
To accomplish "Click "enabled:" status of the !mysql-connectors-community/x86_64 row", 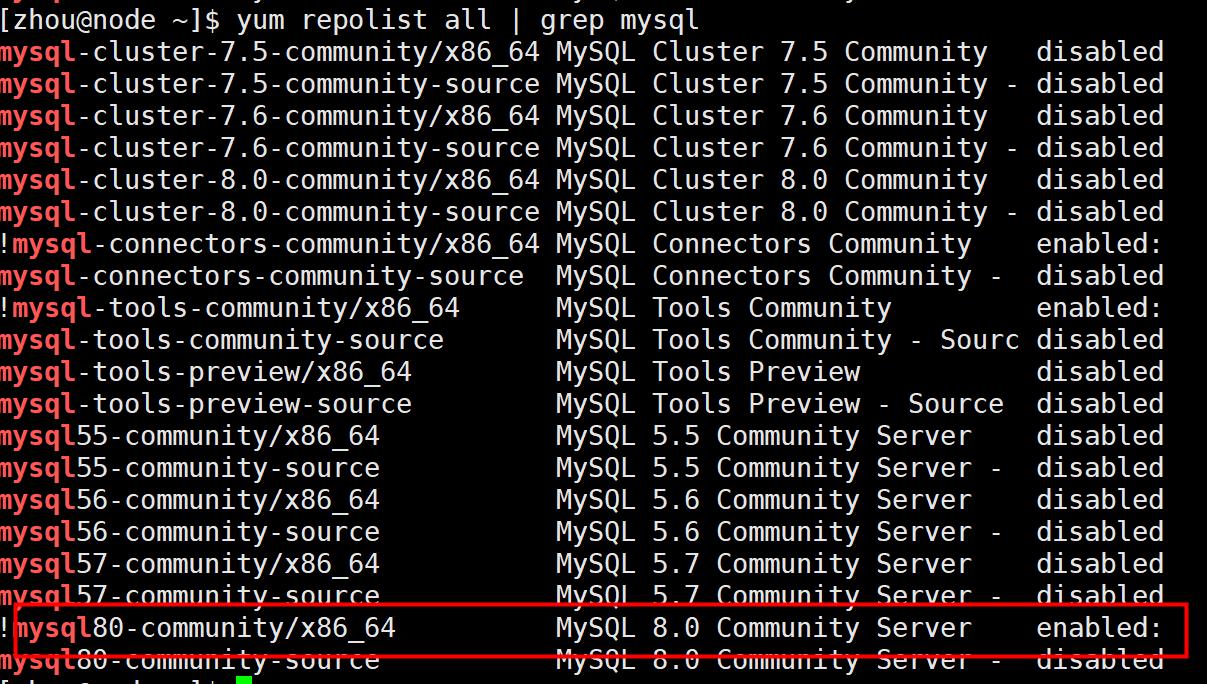I will (x=1100, y=244).
